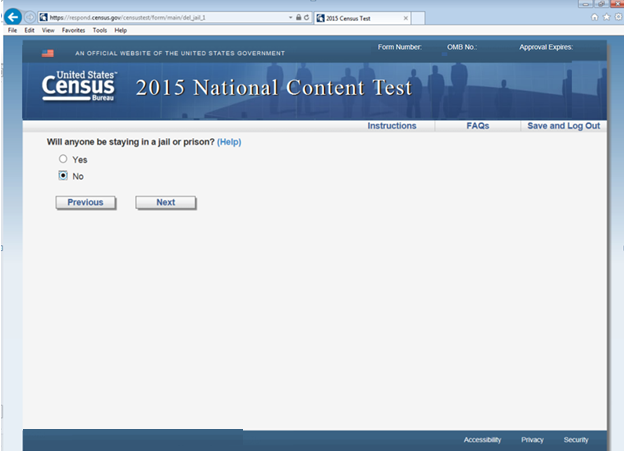
Task: Click the Next button
Action: (166, 202)
